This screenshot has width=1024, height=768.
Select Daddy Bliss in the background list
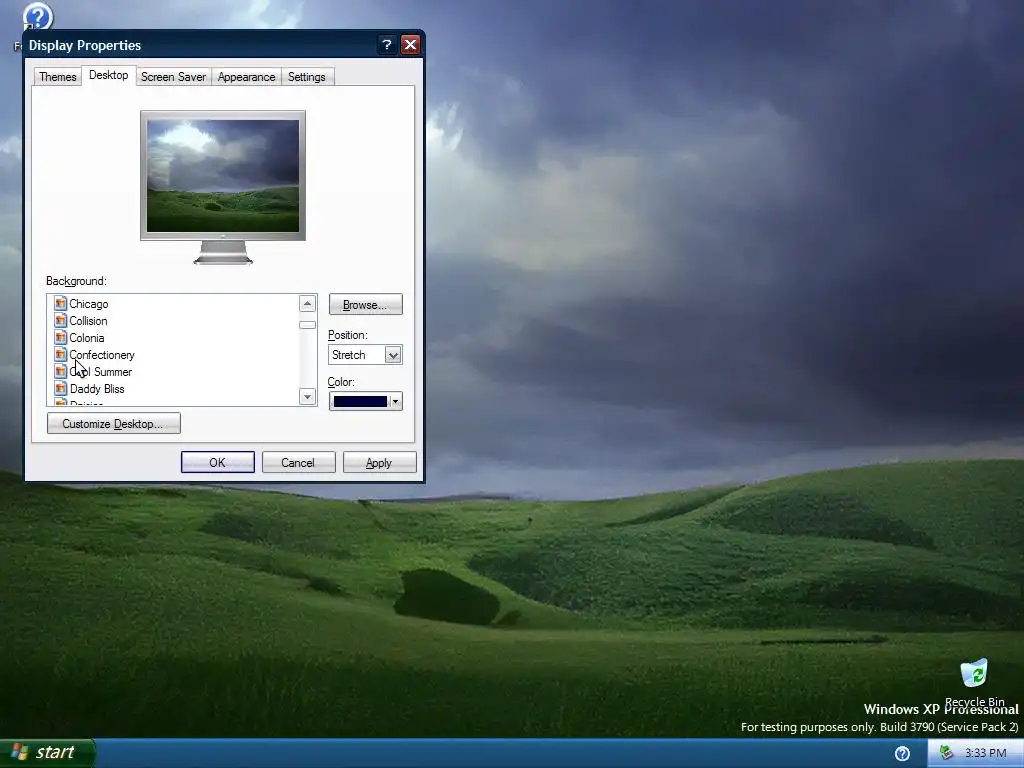tap(97, 389)
